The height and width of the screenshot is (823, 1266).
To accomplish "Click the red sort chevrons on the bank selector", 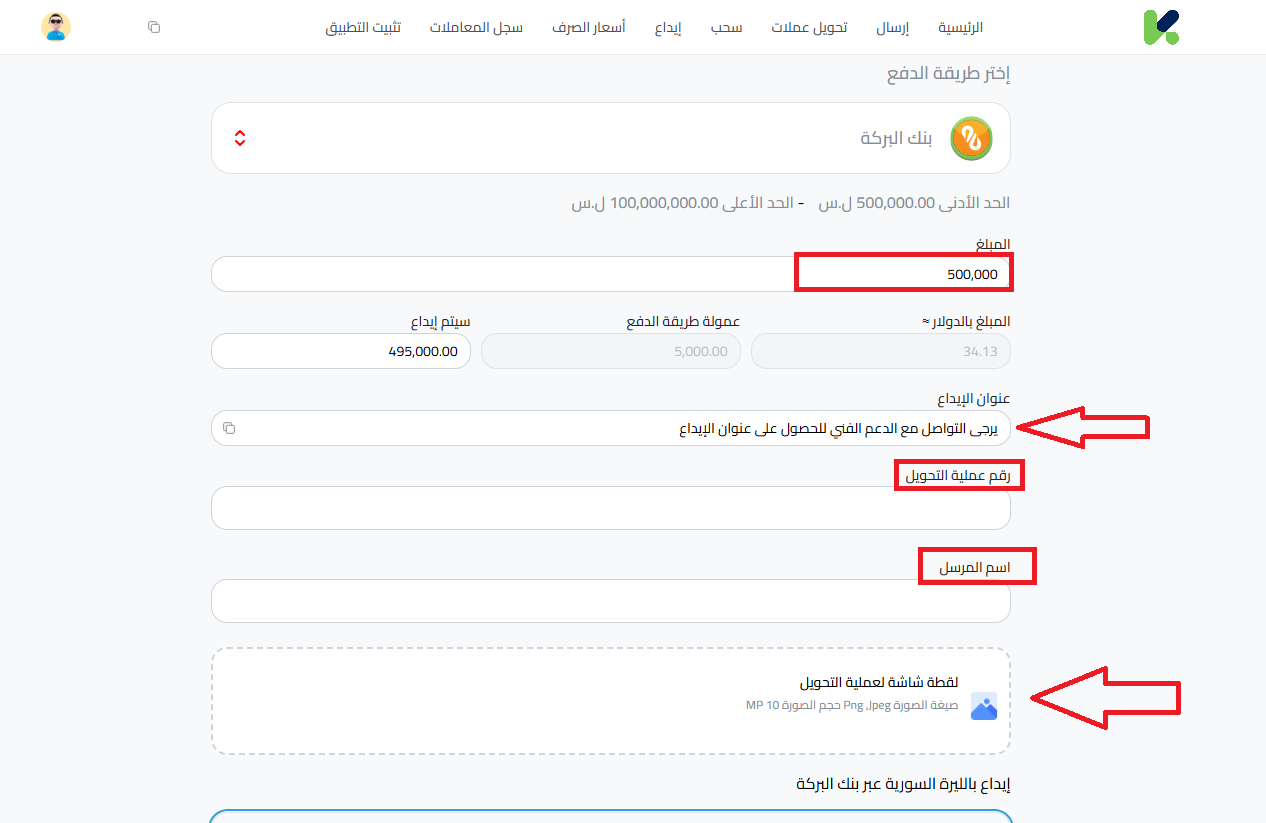I will (x=239, y=138).
